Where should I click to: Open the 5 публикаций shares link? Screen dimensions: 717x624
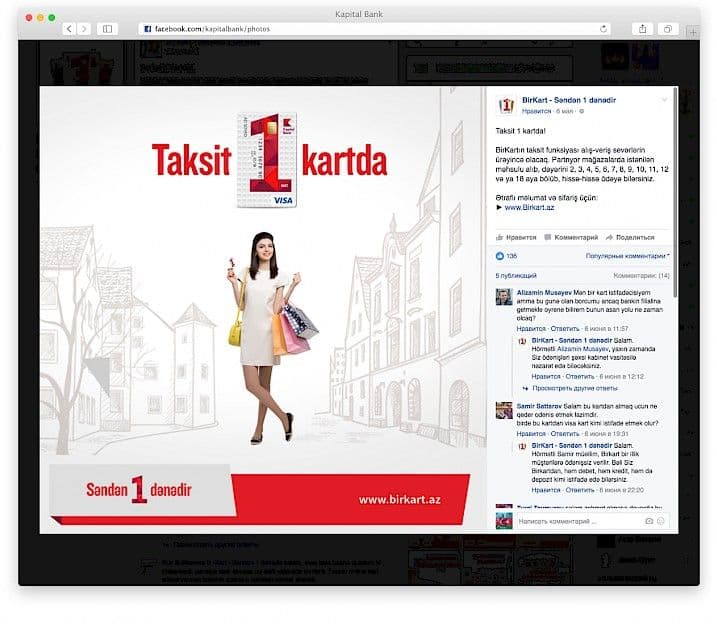tap(516, 276)
